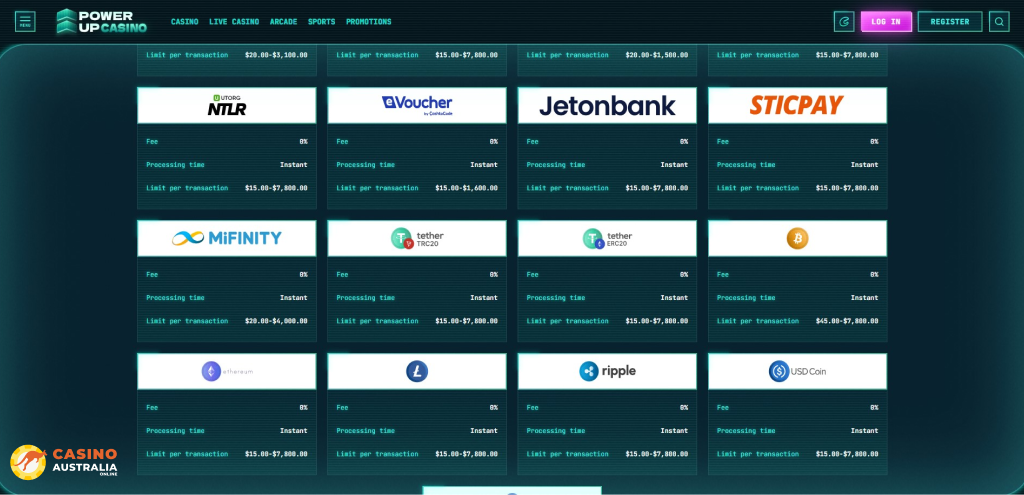Screen dimensions: 1024x495
Task: Select the STICPAY payment logo
Action: [797, 105]
